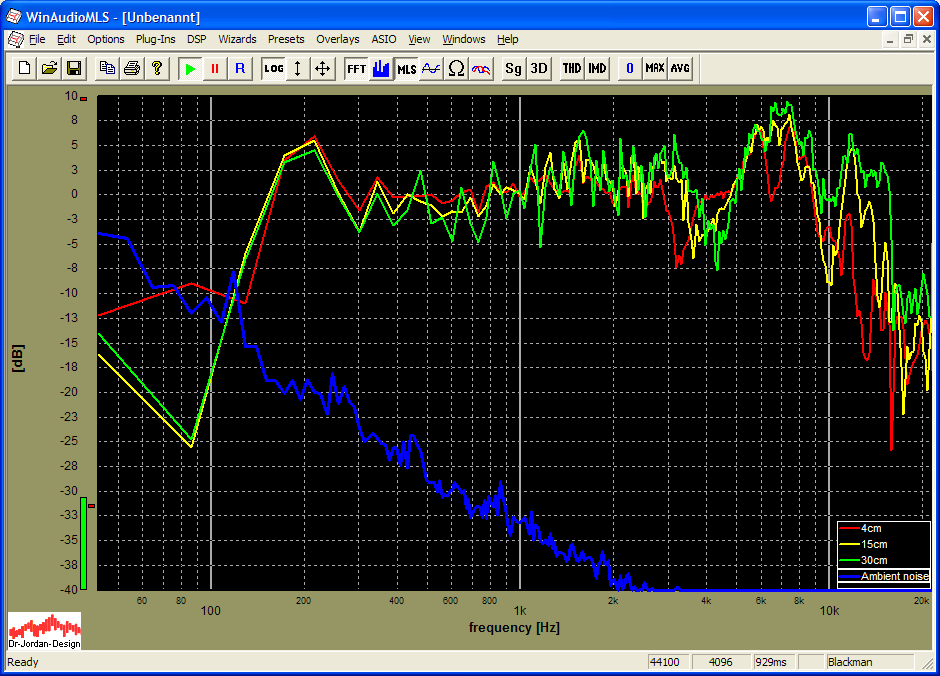Expand the DSP menu
Image resolution: width=940 pixels, height=676 pixels.
coord(197,39)
